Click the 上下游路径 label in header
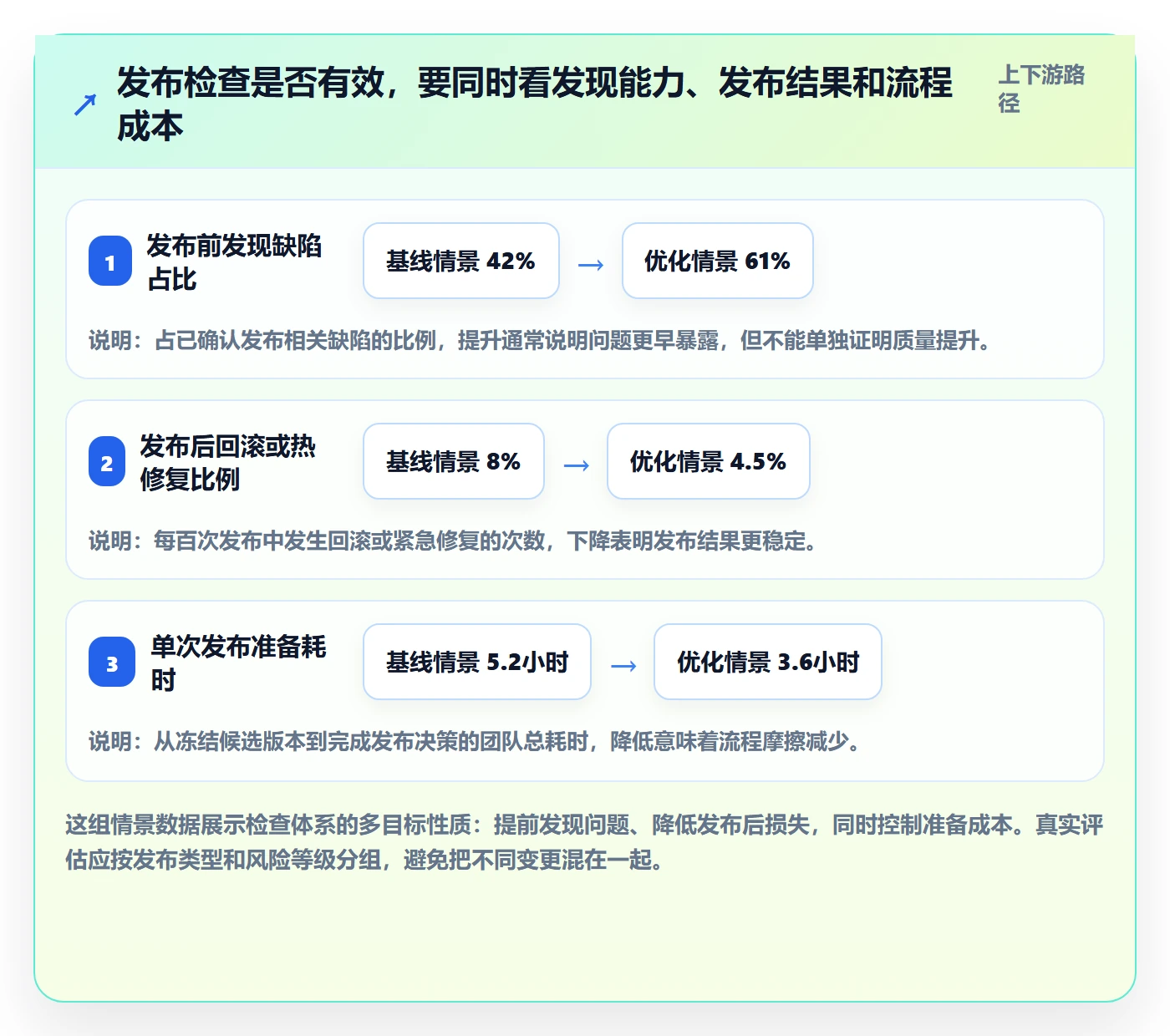 (1041, 89)
